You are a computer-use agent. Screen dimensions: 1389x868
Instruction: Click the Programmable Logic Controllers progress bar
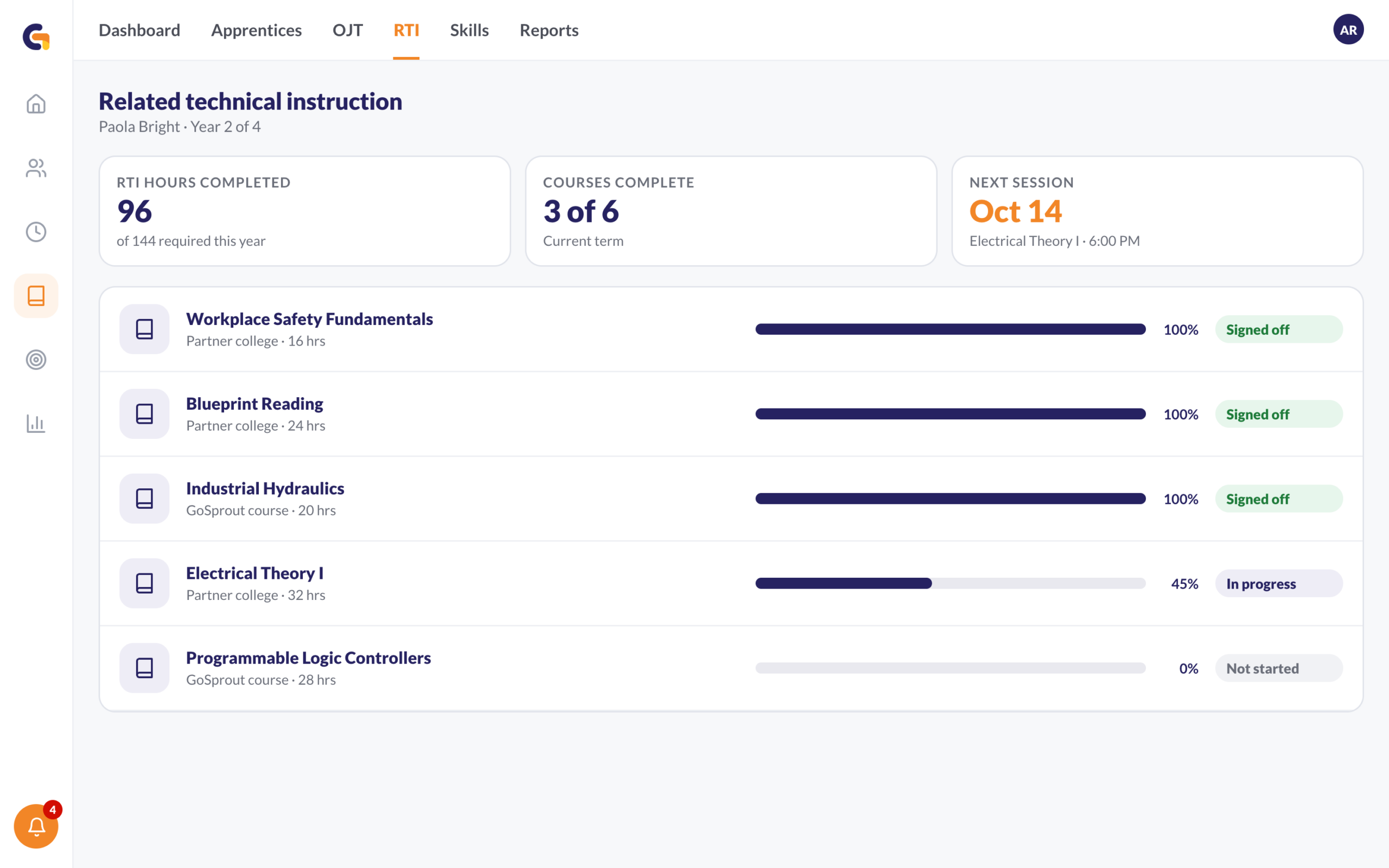(x=951, y=668)
